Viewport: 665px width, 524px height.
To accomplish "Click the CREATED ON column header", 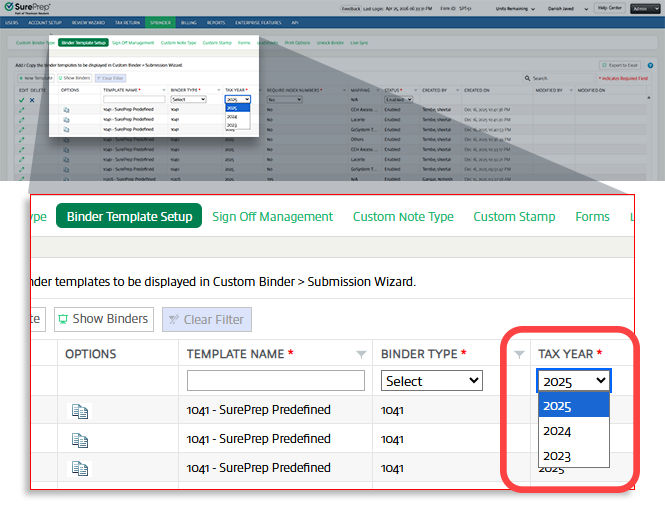I will coord(477,90).
